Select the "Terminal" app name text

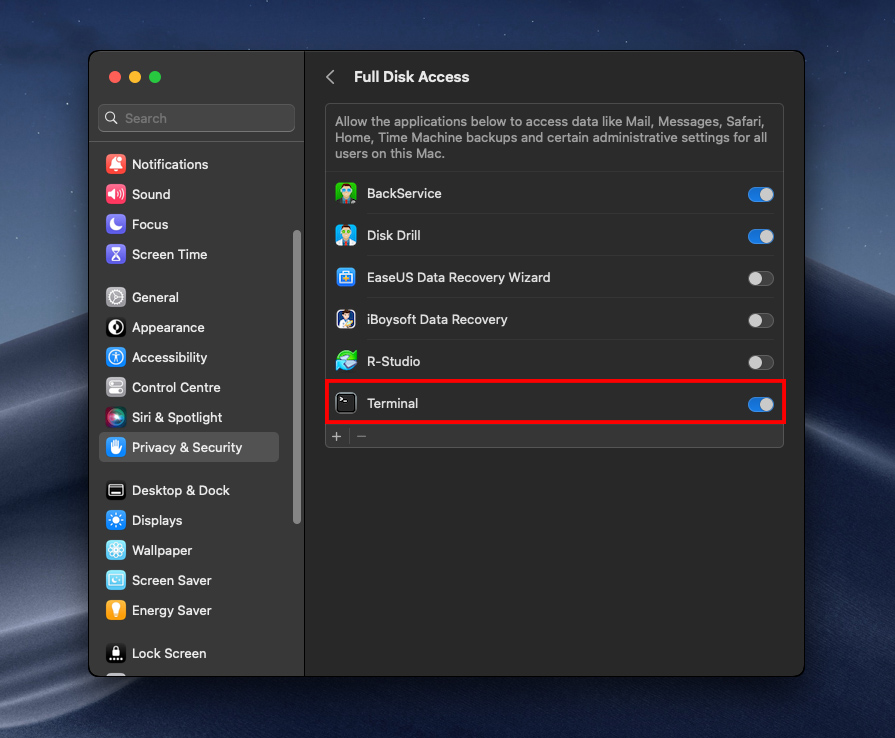[392, 404]
